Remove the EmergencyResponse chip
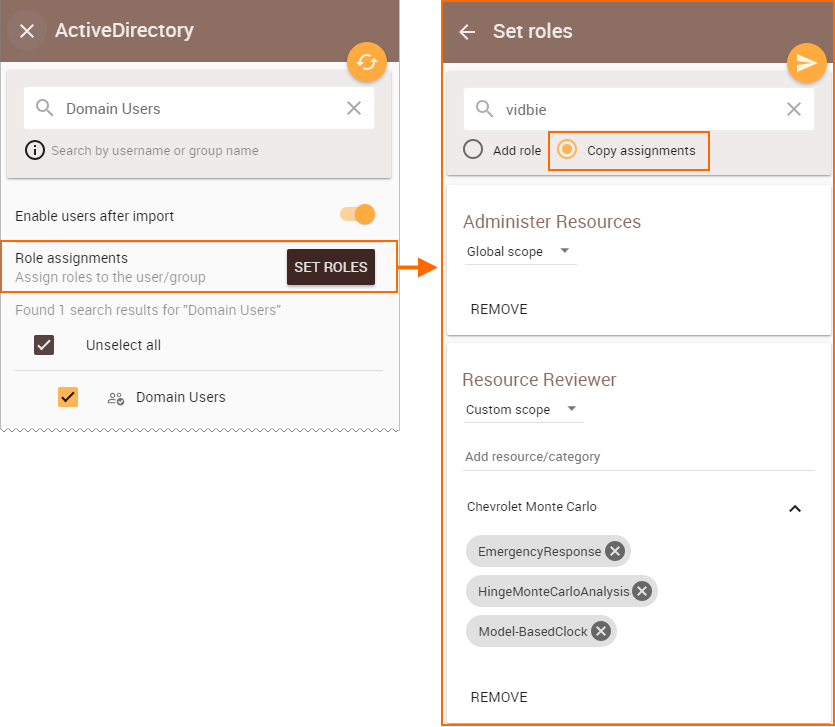 click(x=615, y=551)
